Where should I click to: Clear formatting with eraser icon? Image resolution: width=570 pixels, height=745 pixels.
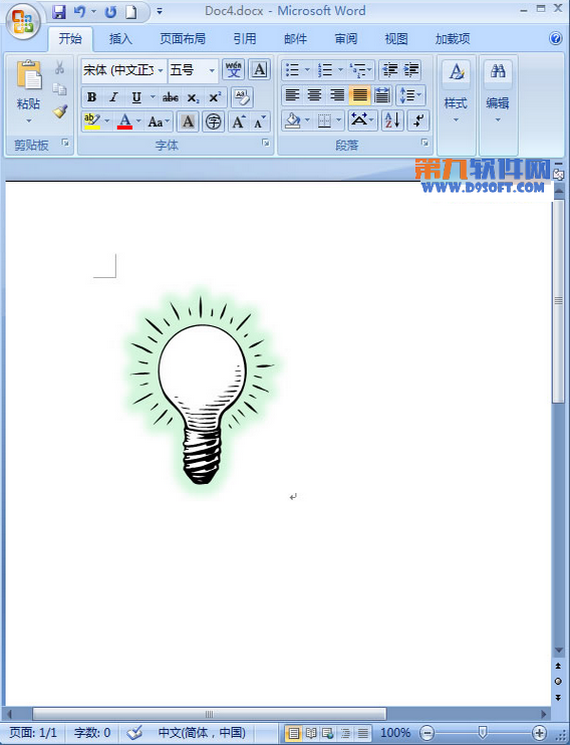(242, 97)
